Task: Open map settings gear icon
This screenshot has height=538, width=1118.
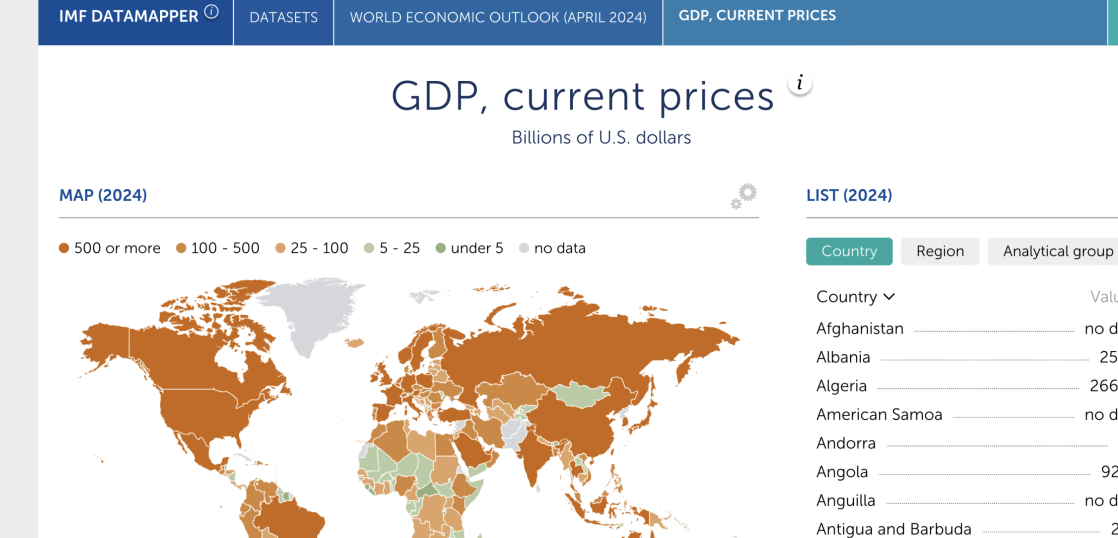Action: [x=743, y=196]
